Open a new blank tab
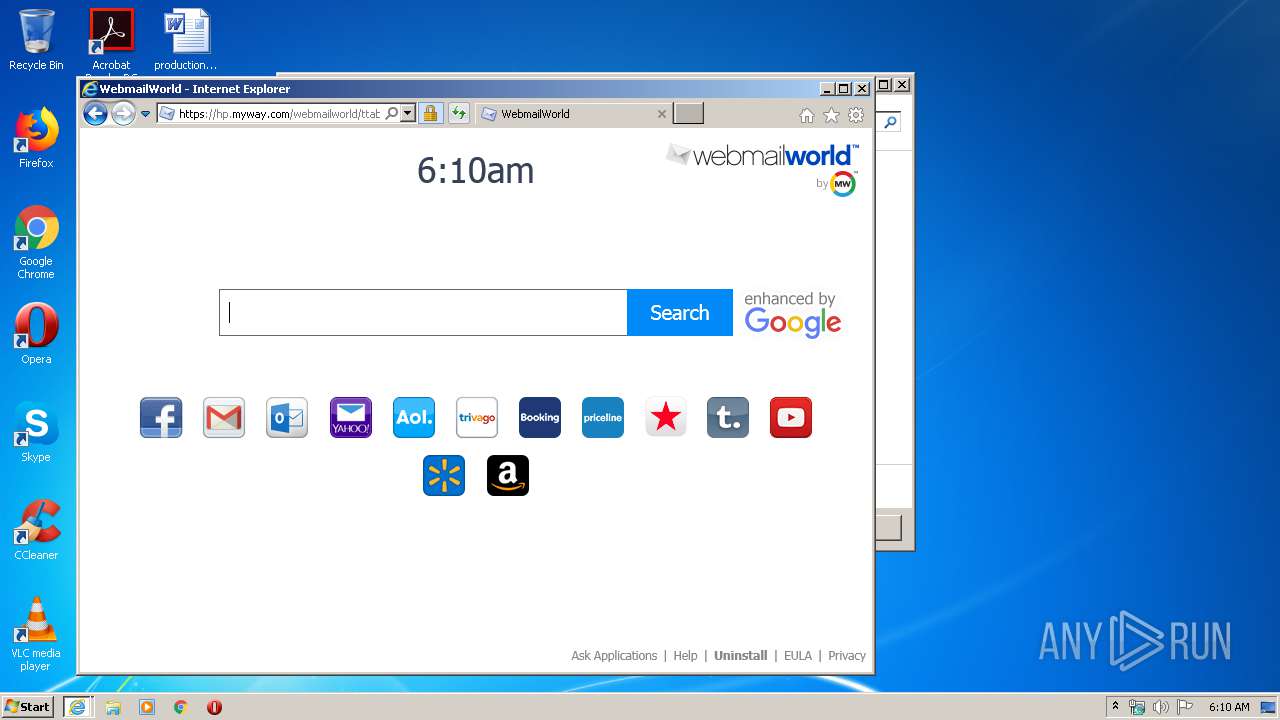Viewport: 1280px width, 720px height. coord(689,113)
